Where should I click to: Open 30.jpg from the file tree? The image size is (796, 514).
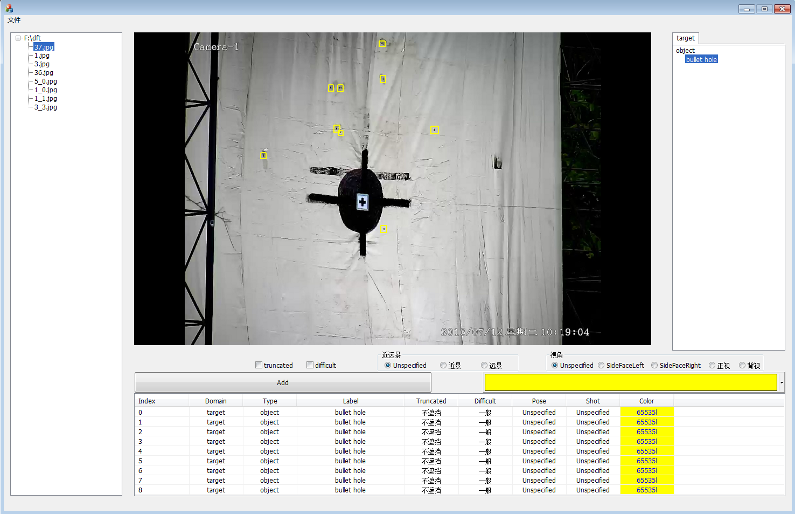coord(43,73)
